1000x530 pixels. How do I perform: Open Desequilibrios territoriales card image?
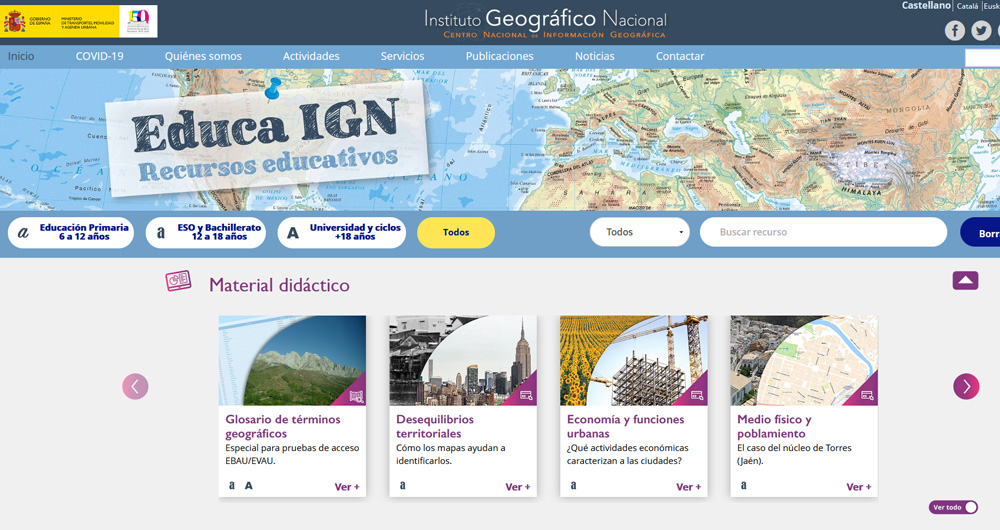[x=463, y=360]
